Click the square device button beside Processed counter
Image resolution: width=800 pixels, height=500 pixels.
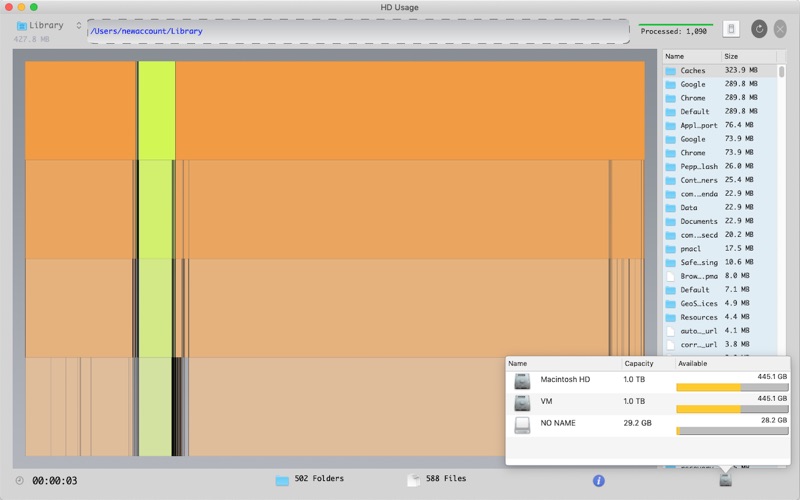pyautogui.click(x=731, y=29)
